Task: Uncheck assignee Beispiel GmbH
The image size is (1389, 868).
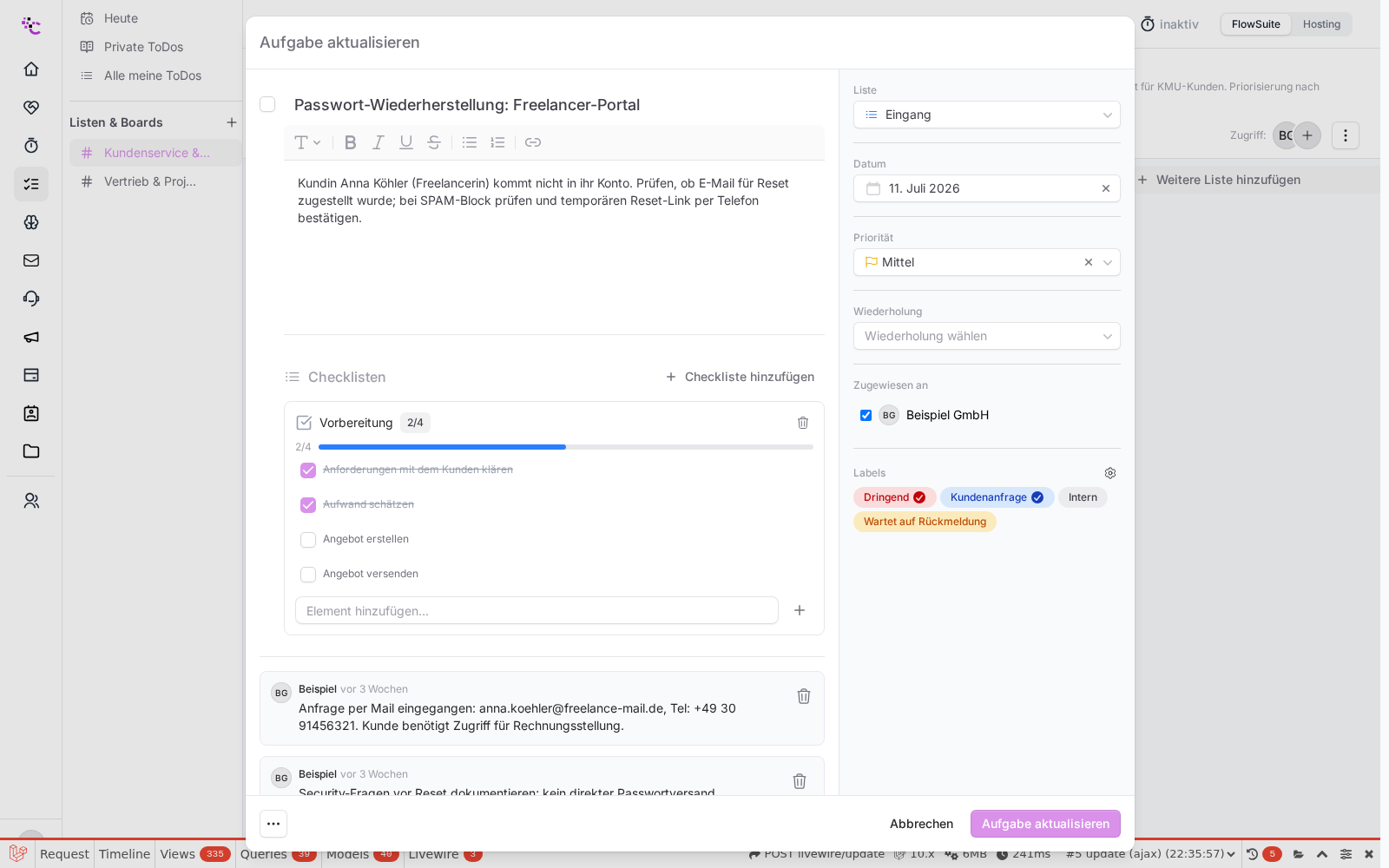Action: click(866, 415)
